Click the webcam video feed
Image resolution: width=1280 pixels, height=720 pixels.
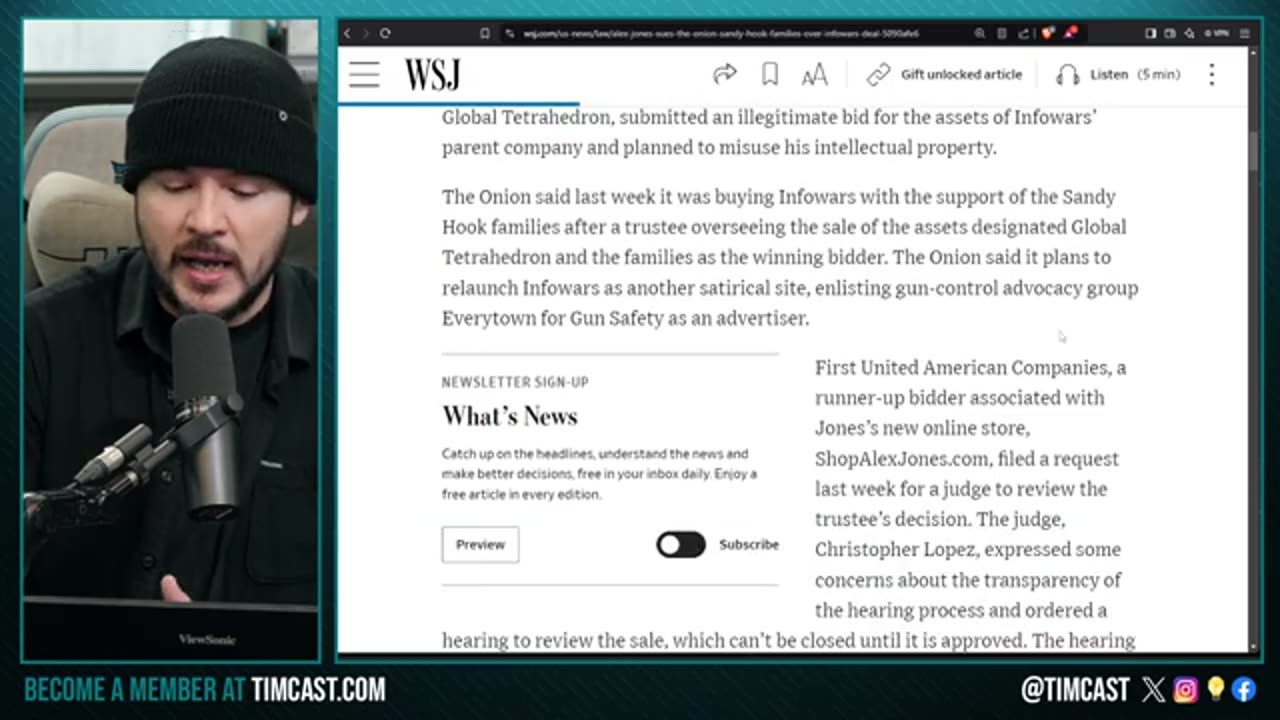point(170,340)
